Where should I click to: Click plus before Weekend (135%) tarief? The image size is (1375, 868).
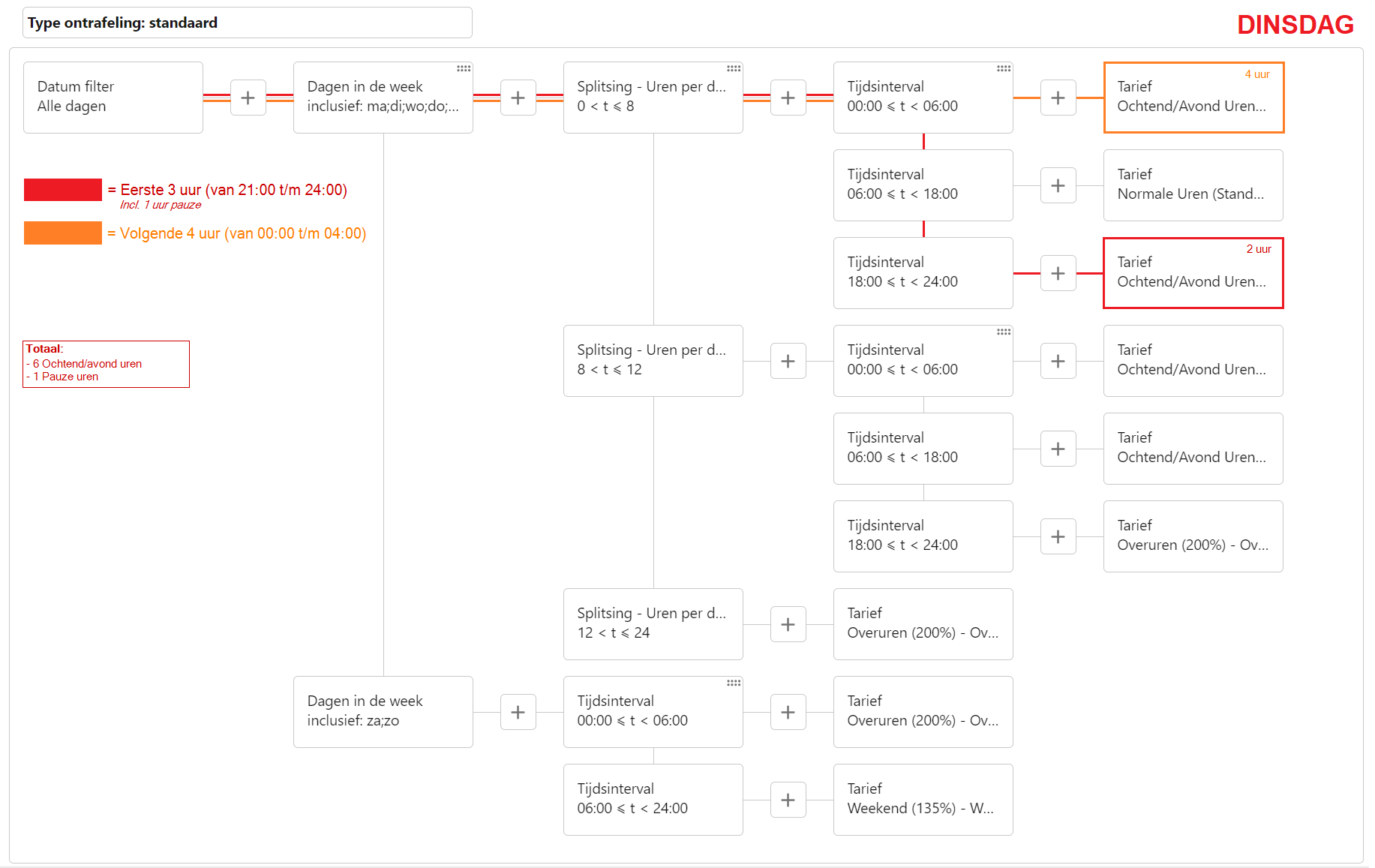788,800
